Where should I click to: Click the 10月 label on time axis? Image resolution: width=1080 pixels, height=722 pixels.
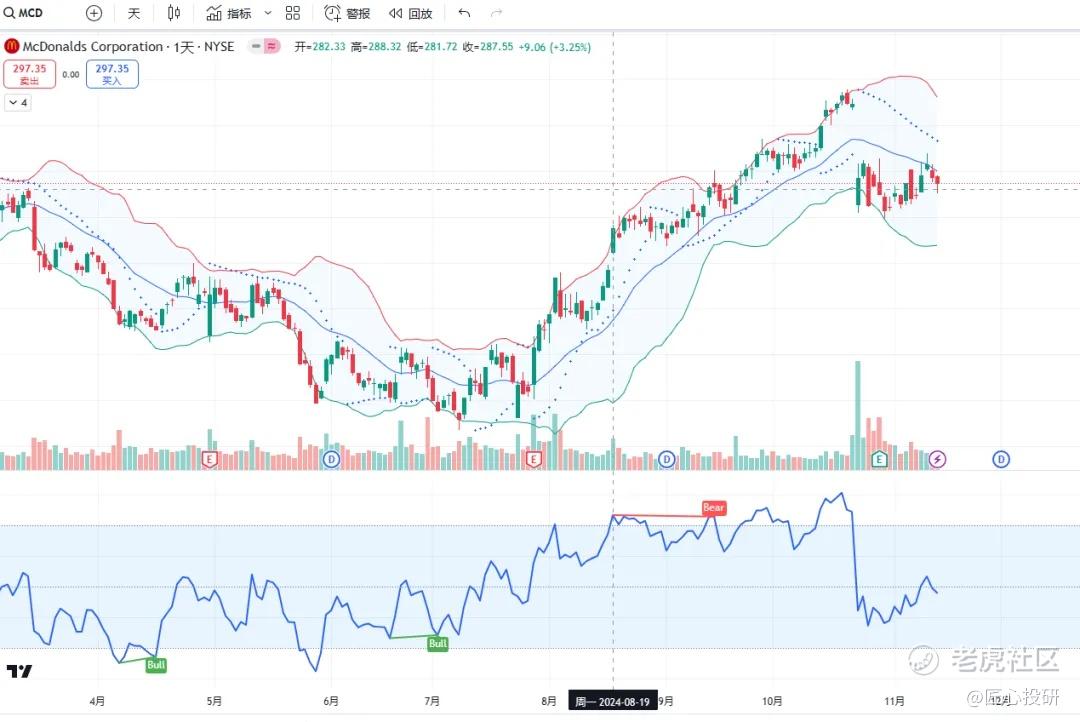click(772, 701)
